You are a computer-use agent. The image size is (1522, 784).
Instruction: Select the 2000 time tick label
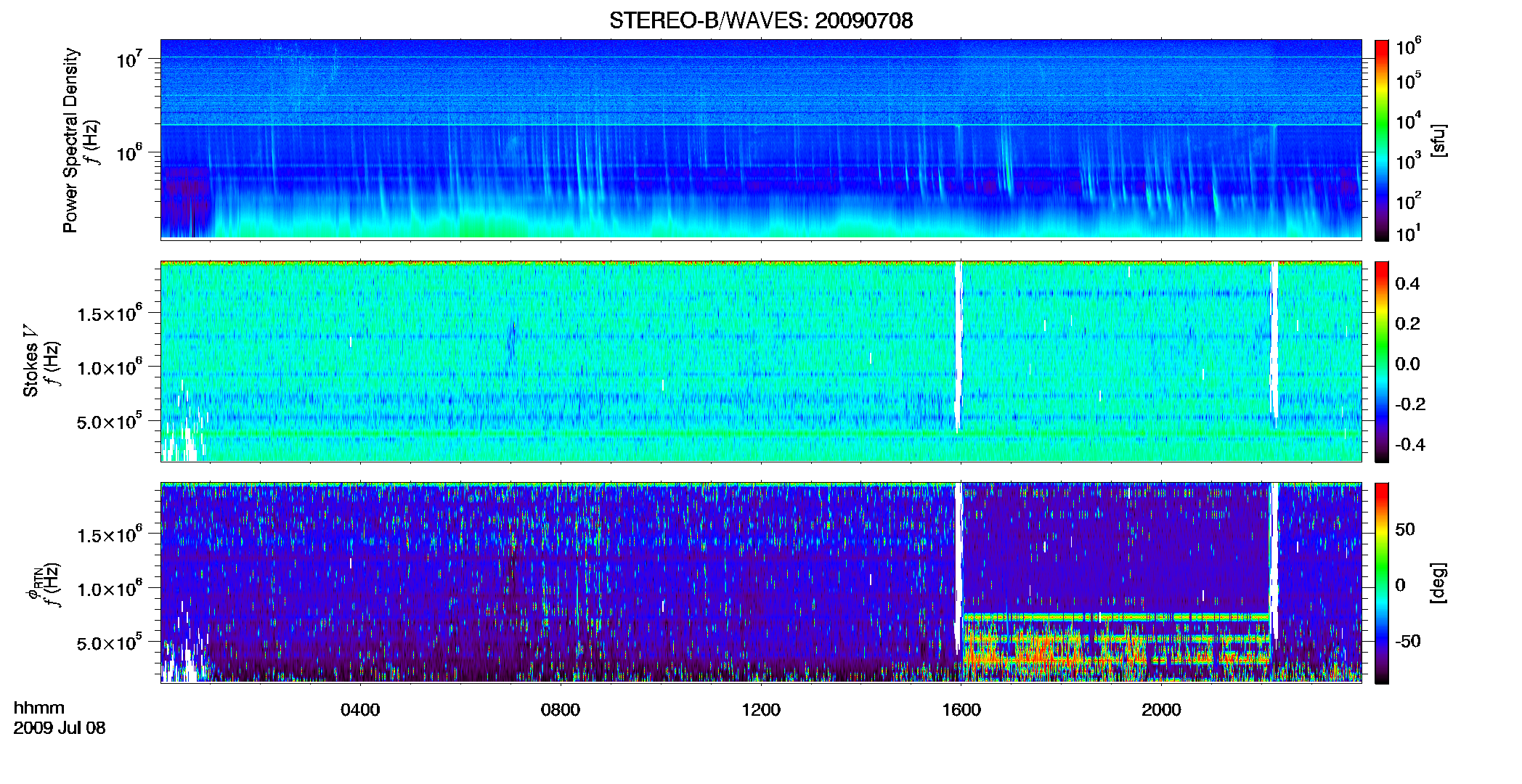pyautogui.click(x=1161, y=709)
